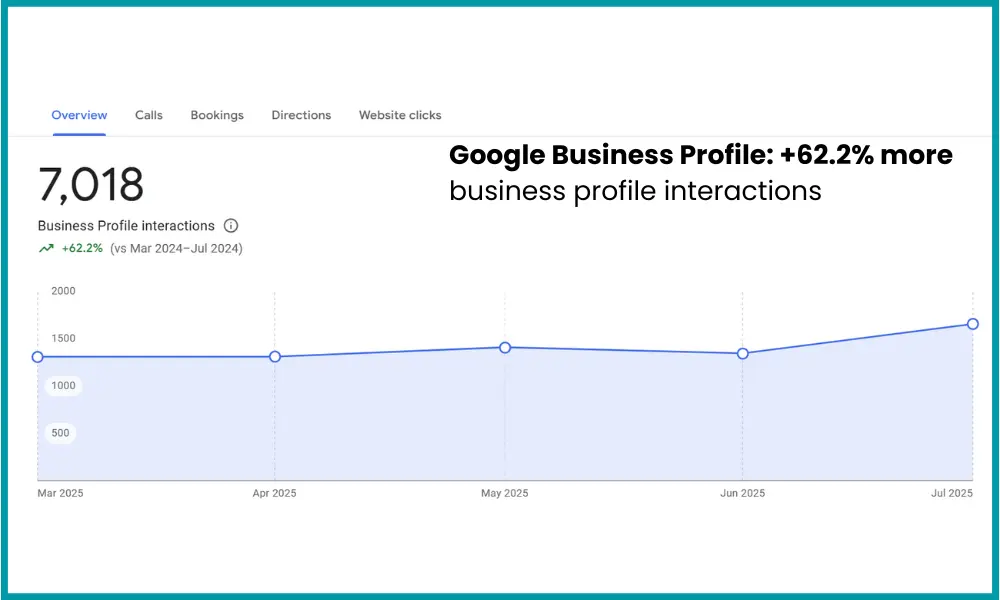
Task: Click the Apr 2025 data point on chart
Action: (275, 357)
